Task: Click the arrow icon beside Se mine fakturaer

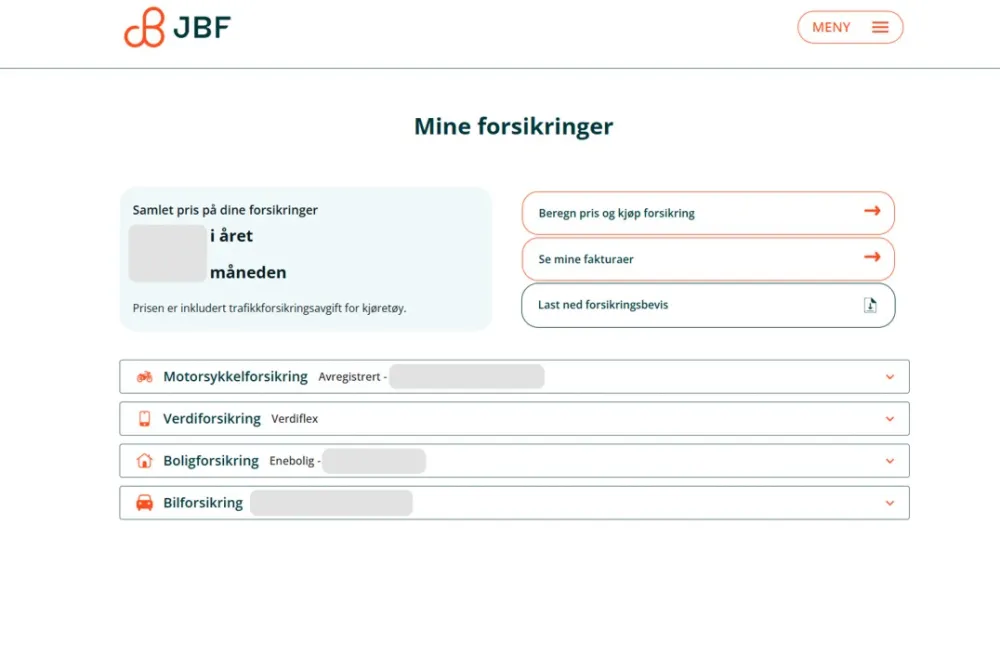Action: tap(872, 257)
